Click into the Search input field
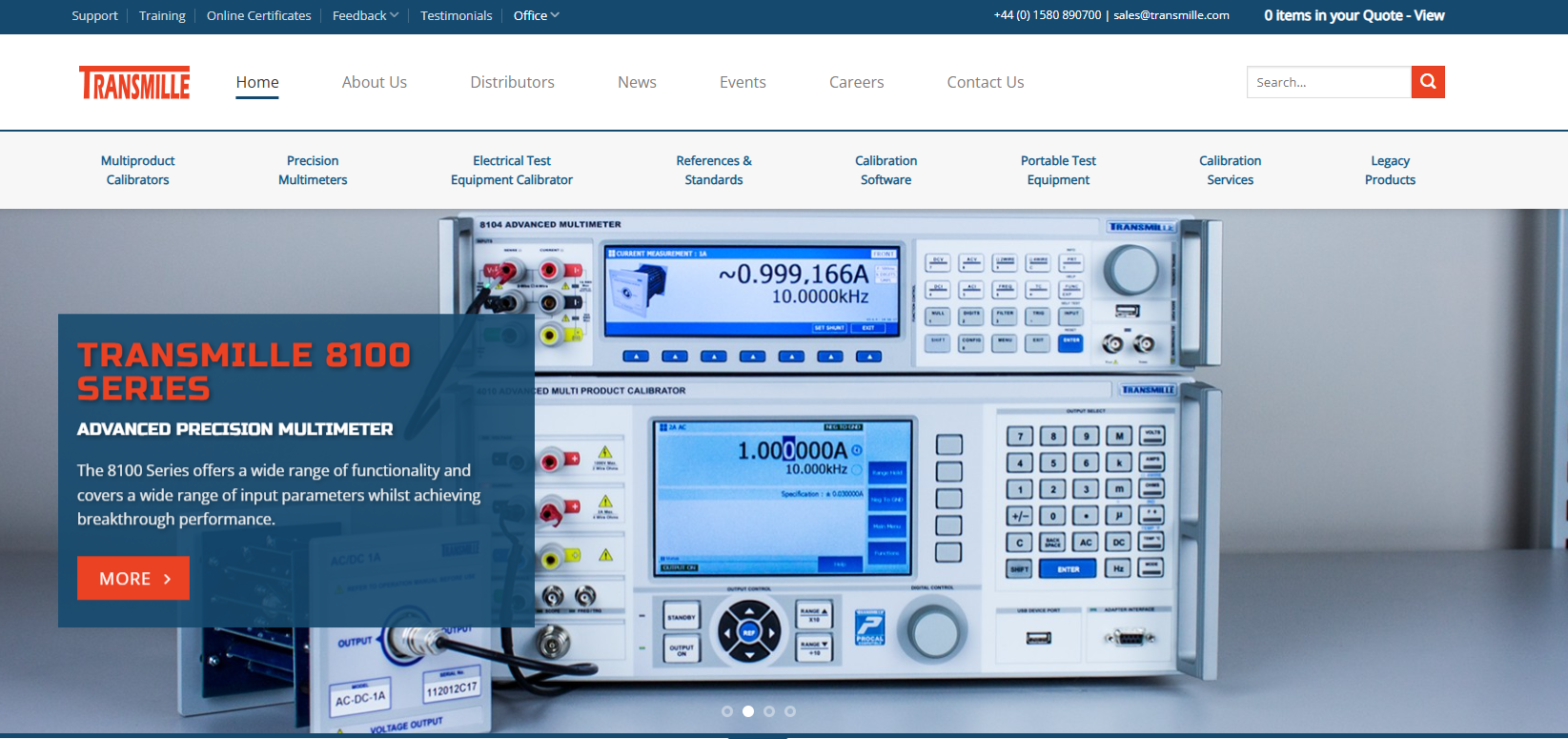Viewport: 1568px width, 739px height. [x=1329, y=82]
